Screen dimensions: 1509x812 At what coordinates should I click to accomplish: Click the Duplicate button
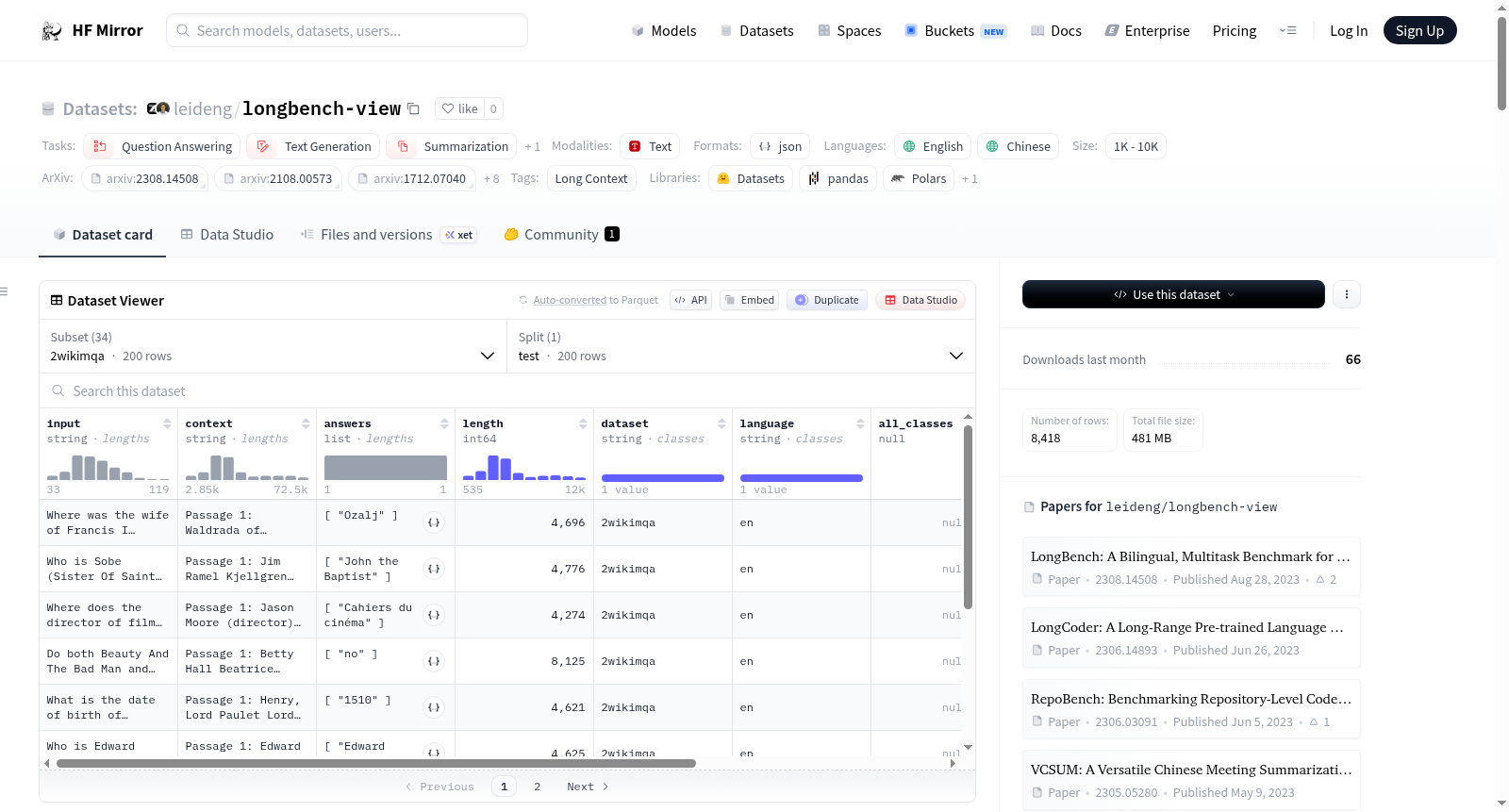(827, 300)
